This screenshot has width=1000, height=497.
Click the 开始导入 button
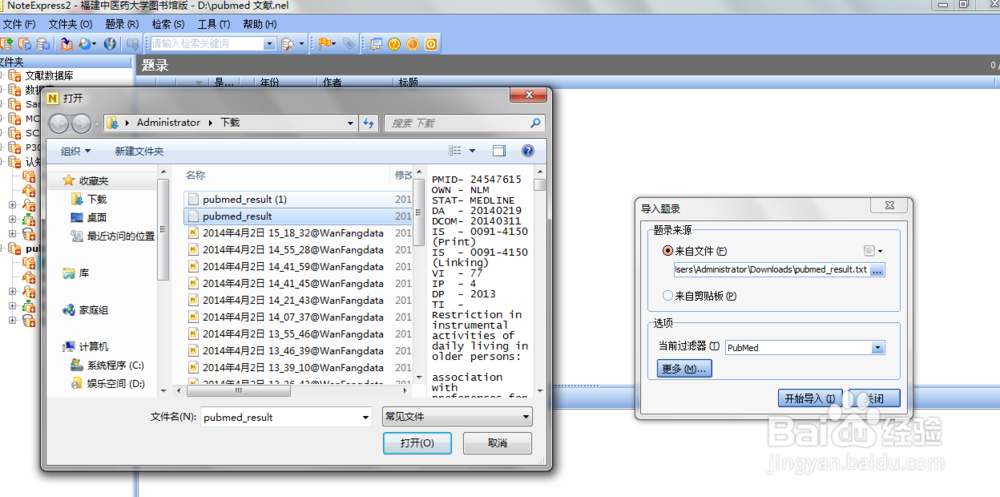[810, 398]
